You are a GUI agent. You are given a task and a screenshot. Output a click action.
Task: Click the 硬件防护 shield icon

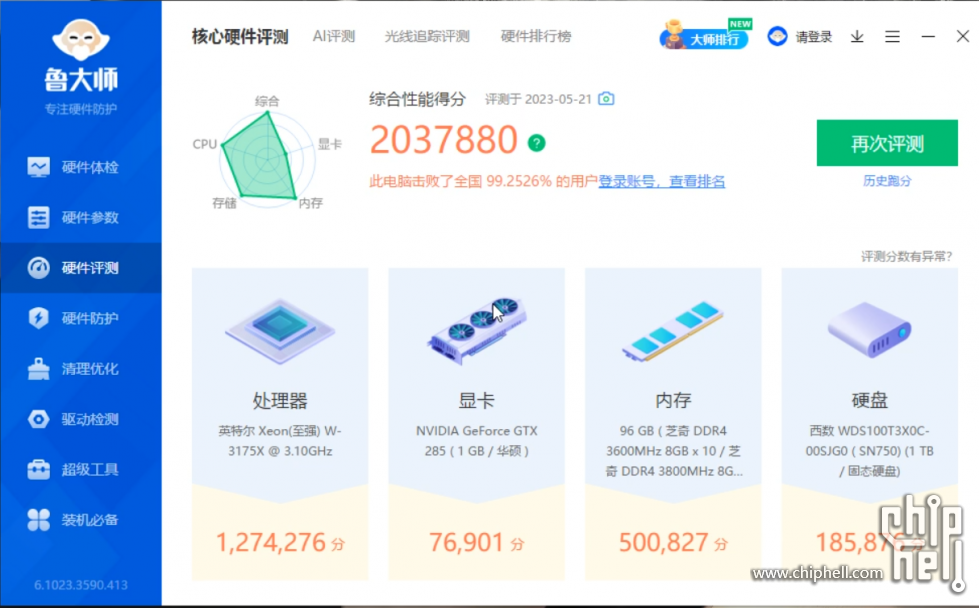[38, 318]
